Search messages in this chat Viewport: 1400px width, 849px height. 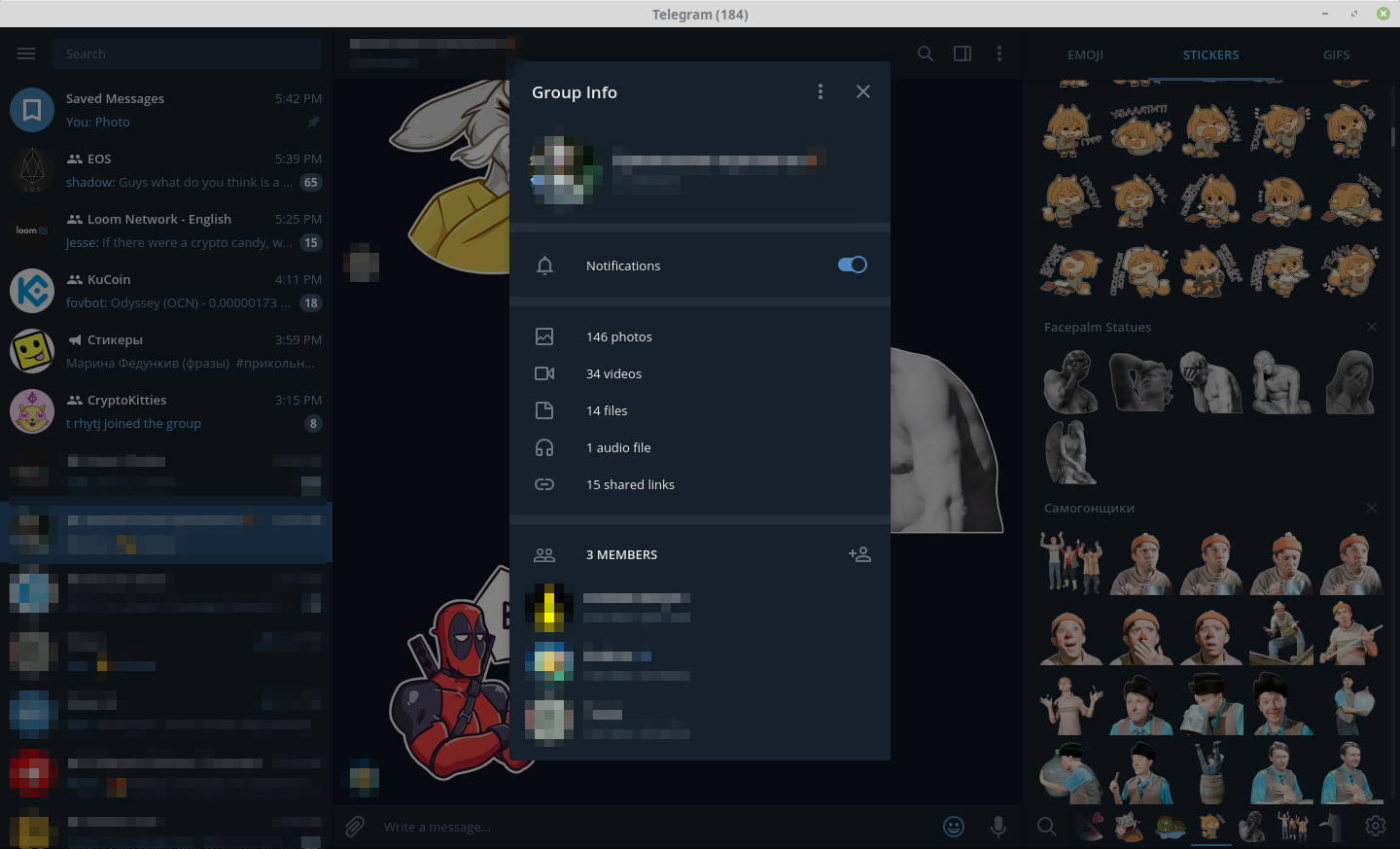click(x=926, y=53)
